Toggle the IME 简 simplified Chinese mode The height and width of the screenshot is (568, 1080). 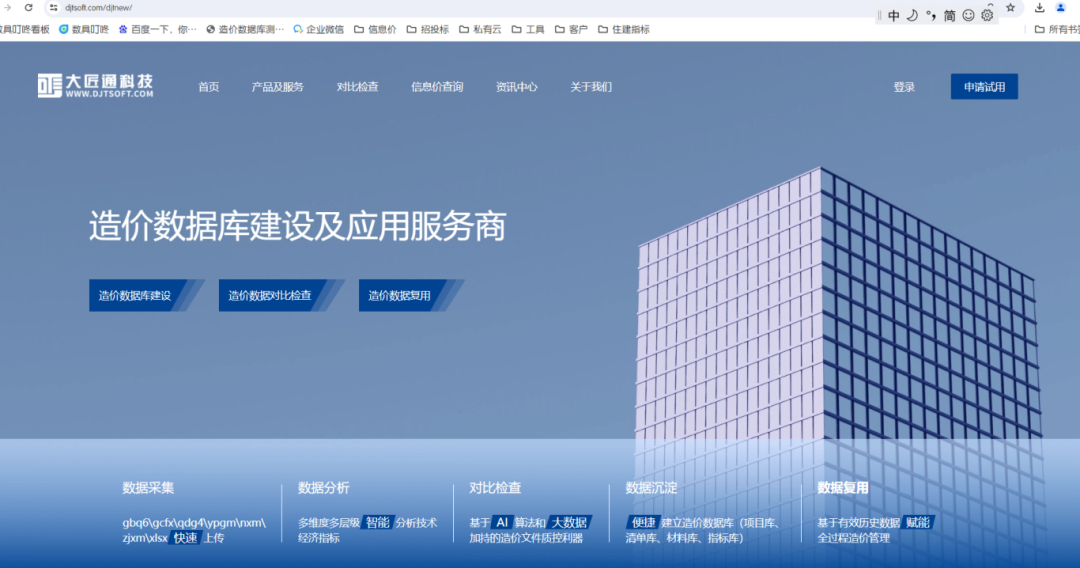(950, 15)
